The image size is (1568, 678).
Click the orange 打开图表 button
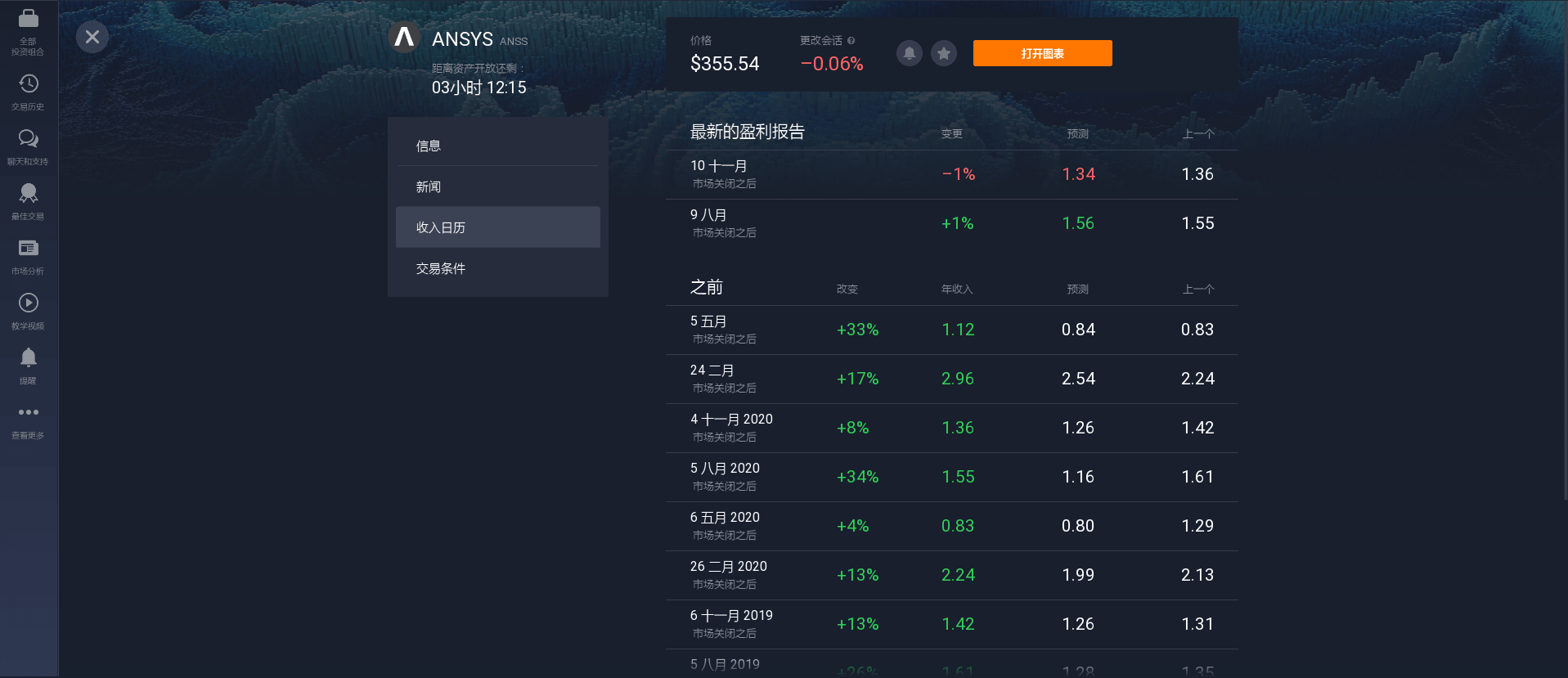tap(1042, 53)
